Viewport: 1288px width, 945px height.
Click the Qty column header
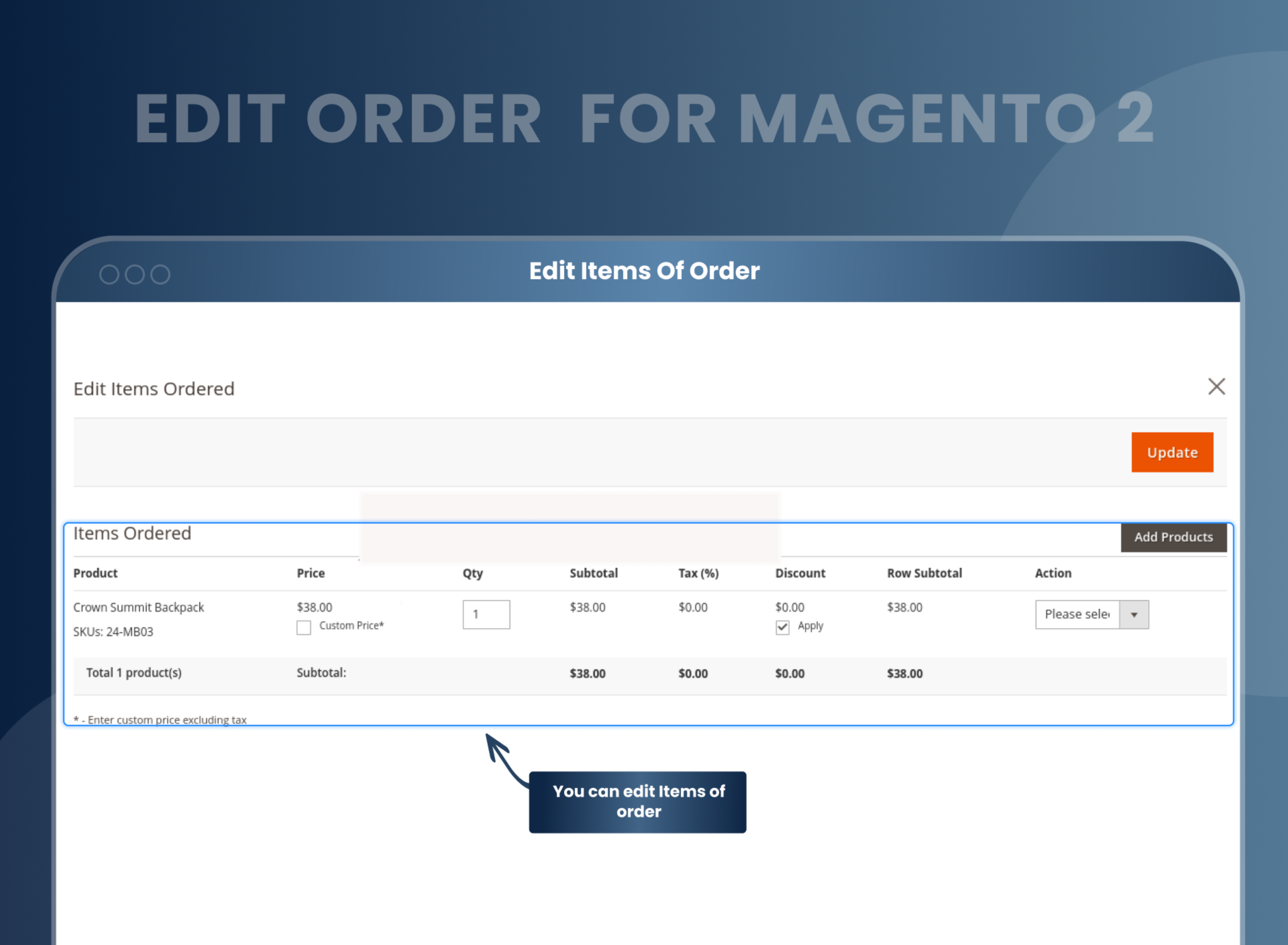click(472, 574)
